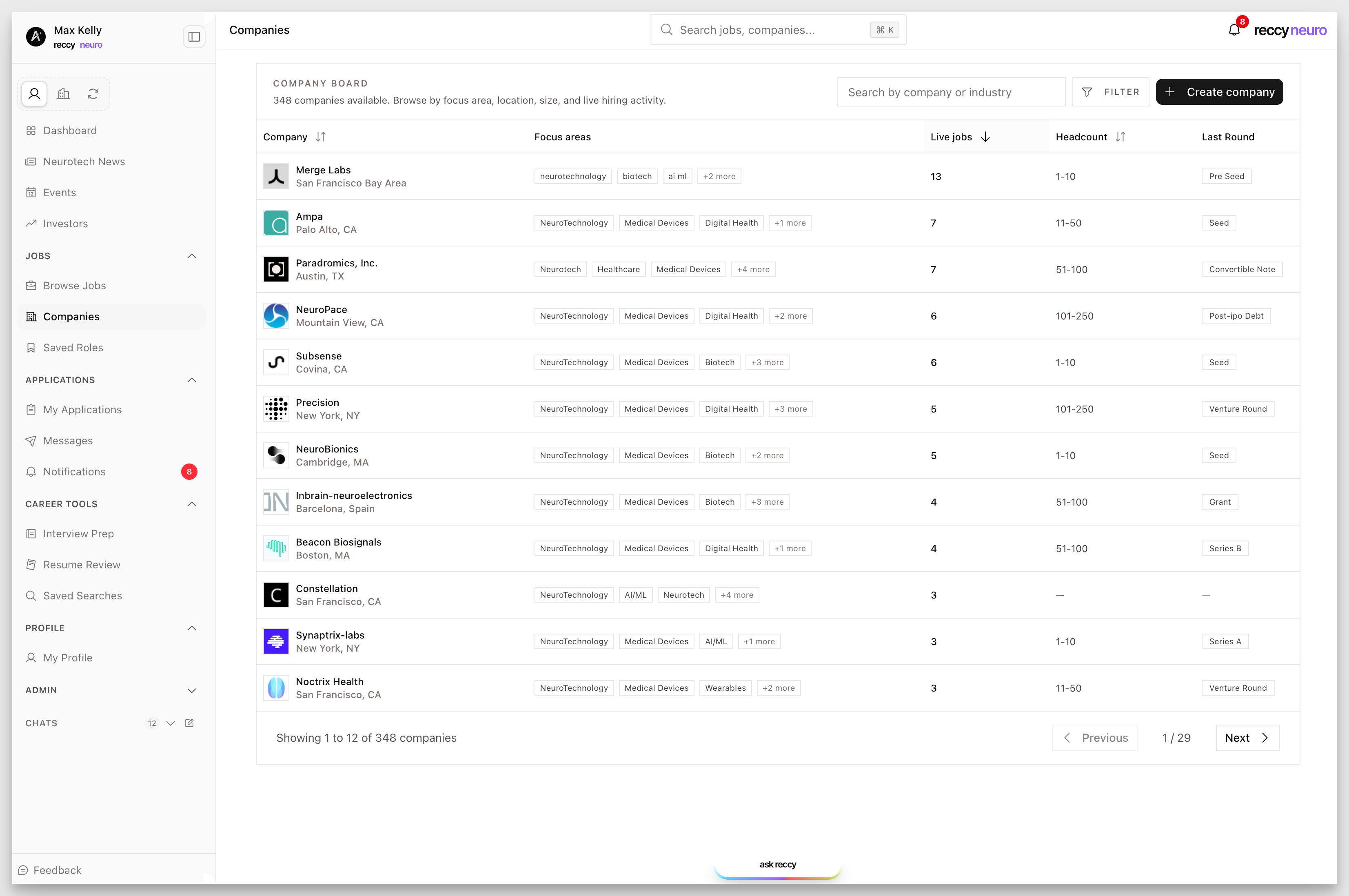Expand the ADMIN section
Viewport: 1349px width, 896px height.
tap(191, 690)
